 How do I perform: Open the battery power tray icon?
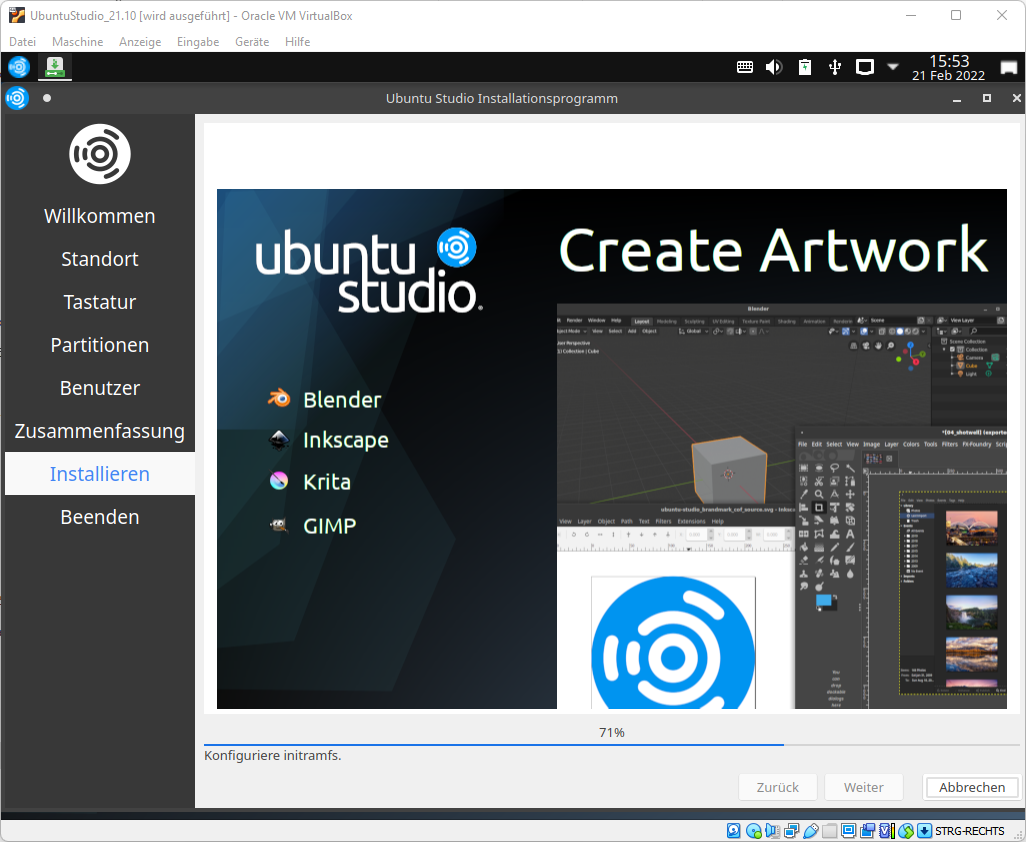(805, 67)
